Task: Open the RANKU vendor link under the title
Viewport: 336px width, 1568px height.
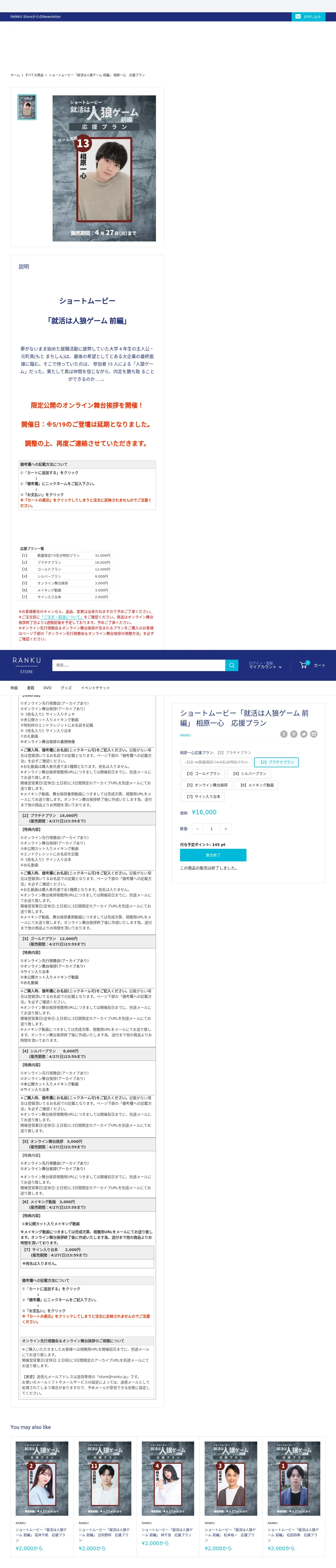Action: pyautogui.click(x=185, y=735)
